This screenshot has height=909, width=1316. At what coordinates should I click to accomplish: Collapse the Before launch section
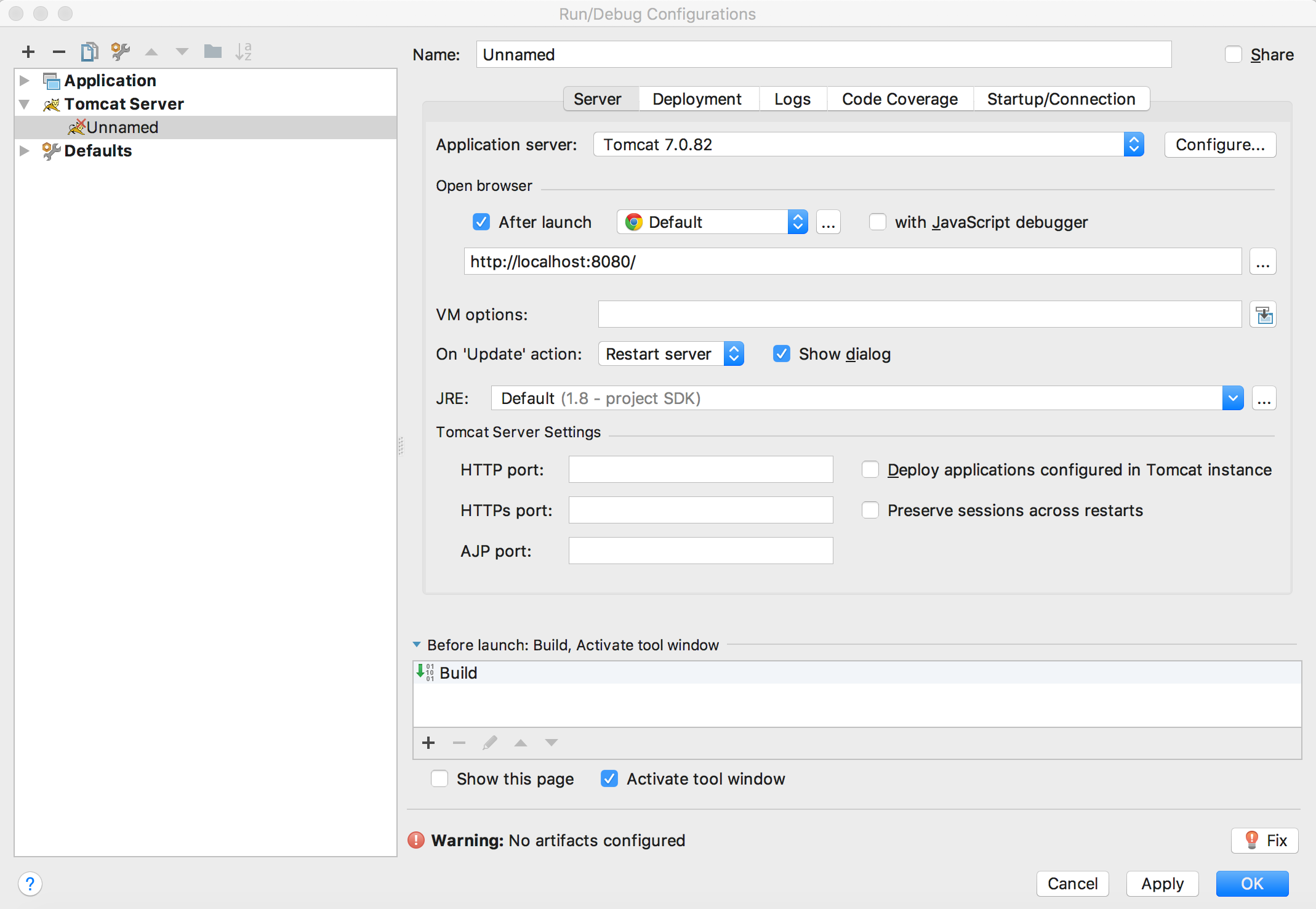coord(417,645)
